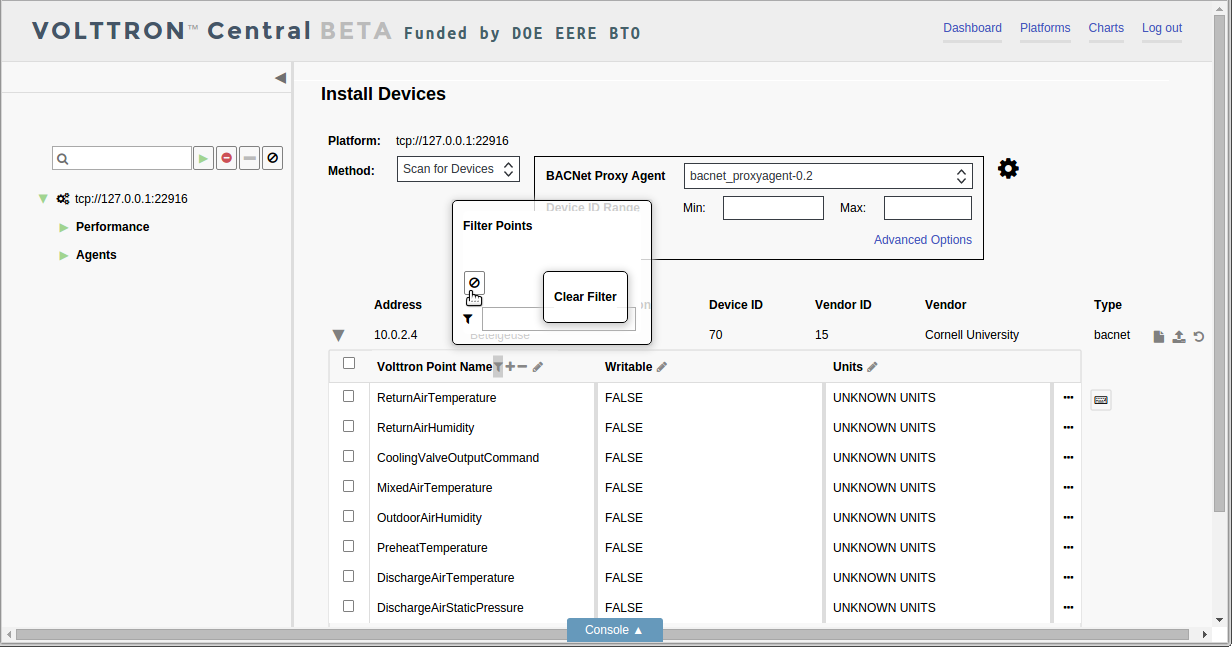Log out from the top navigation

[x=1162, y=28]
